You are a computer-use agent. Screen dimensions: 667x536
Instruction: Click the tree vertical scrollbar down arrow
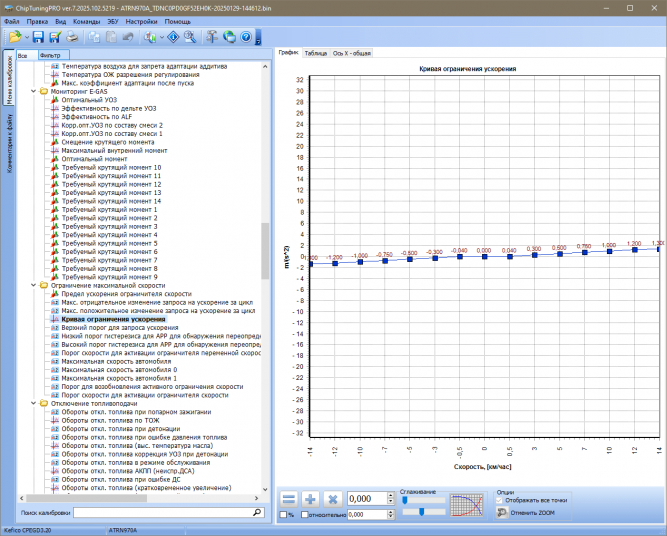pyautogui.click(x=265, y=490)
